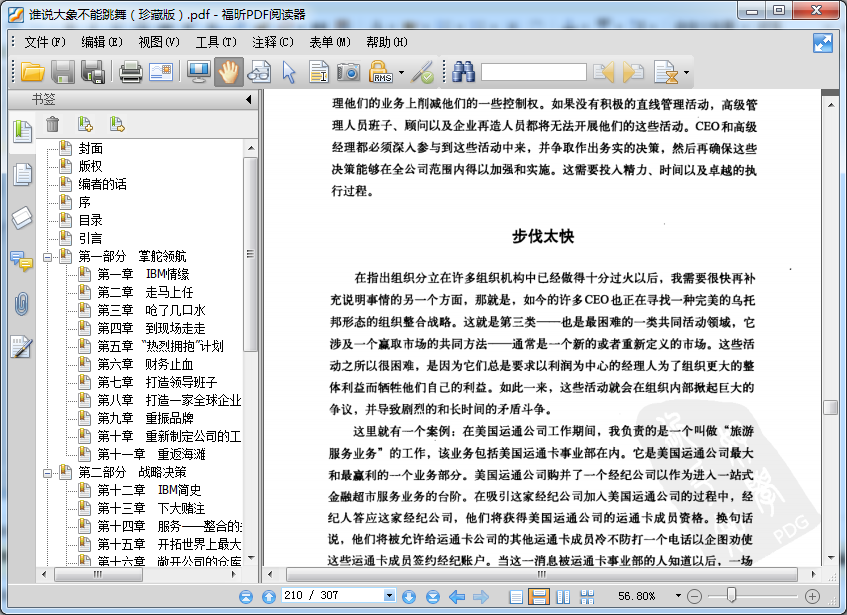Go to the first page button
The height and width of the screenshot is (615, 847).
246,597
